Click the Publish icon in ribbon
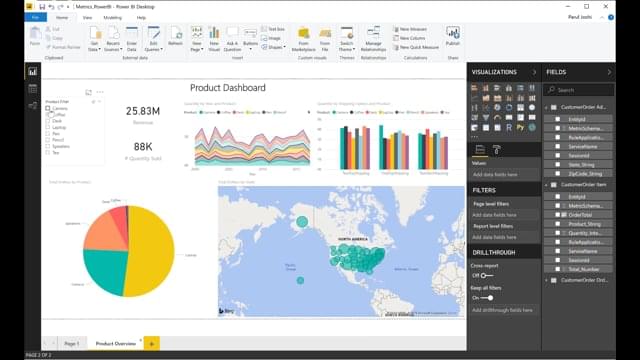This screenshot has height=360, width=640. [x=453, y=36]
